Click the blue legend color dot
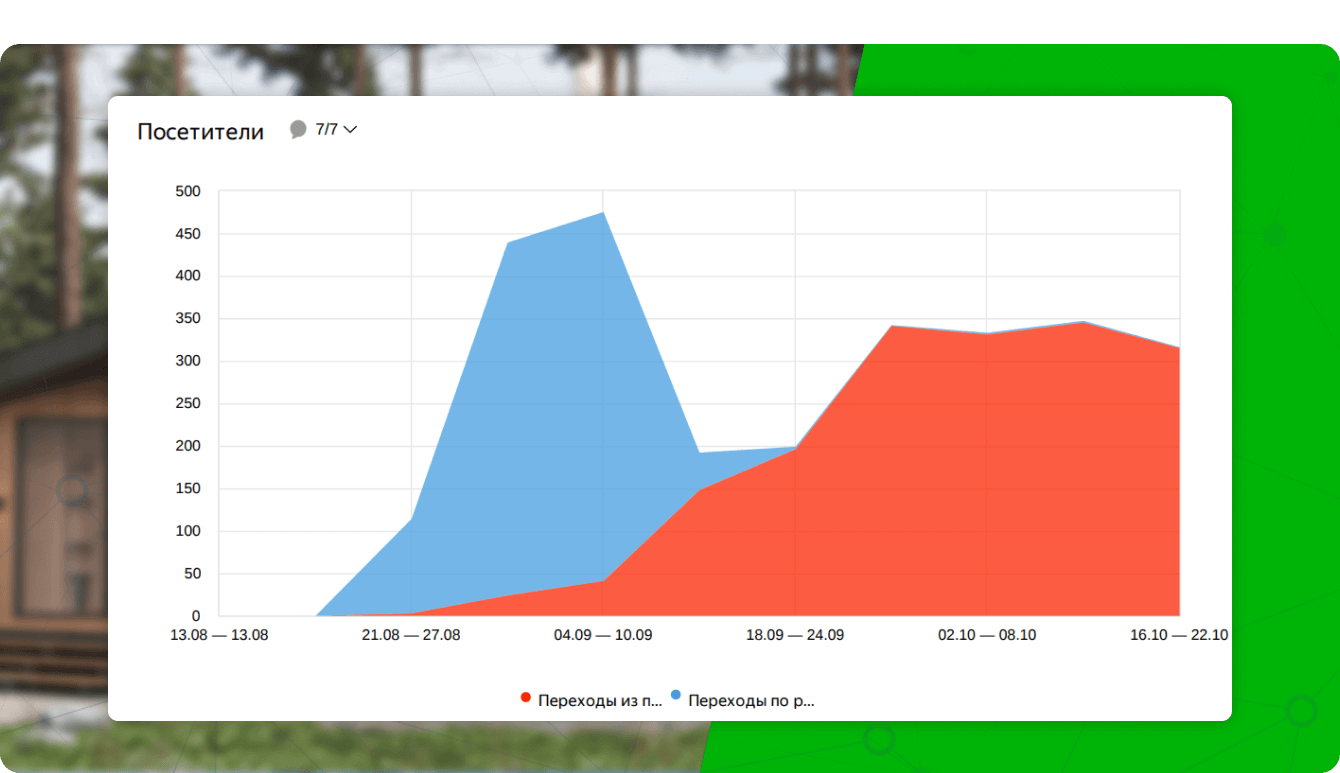The image size is (1340, 773). click(676, 695)
